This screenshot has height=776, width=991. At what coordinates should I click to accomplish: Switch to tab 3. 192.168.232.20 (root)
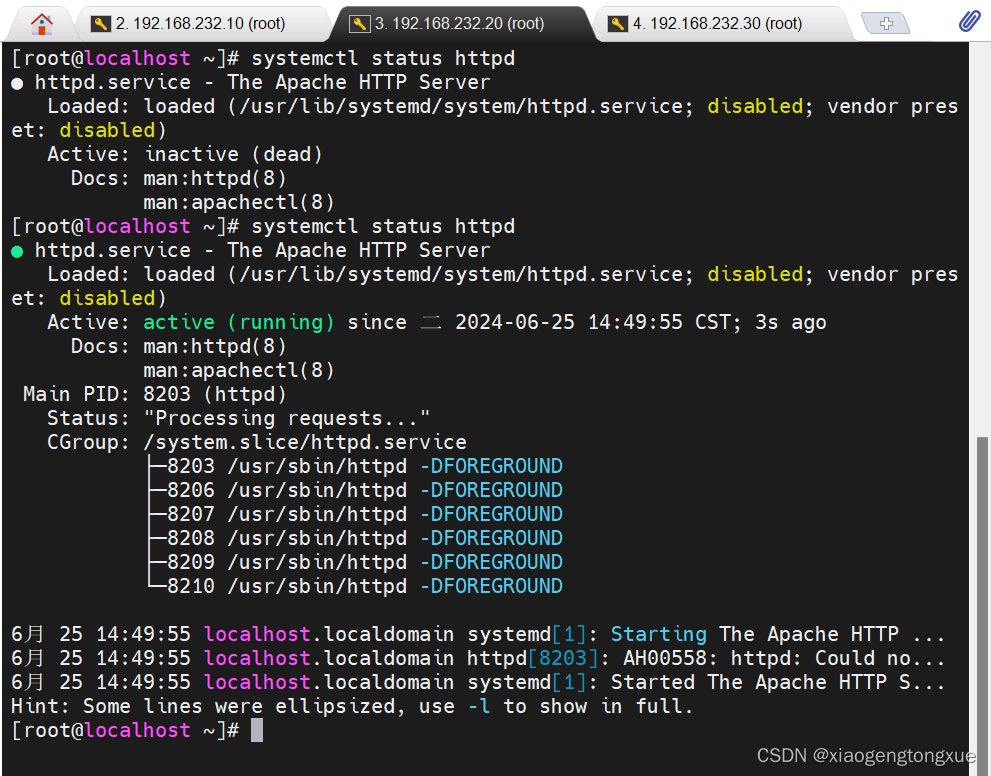click(459, 24)
